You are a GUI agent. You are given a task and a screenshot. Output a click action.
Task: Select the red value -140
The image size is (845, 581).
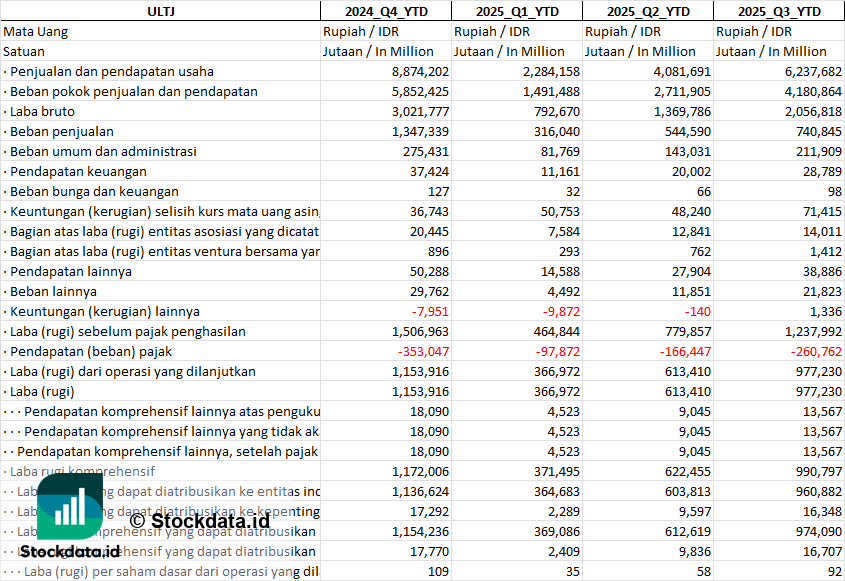point(697,312)
